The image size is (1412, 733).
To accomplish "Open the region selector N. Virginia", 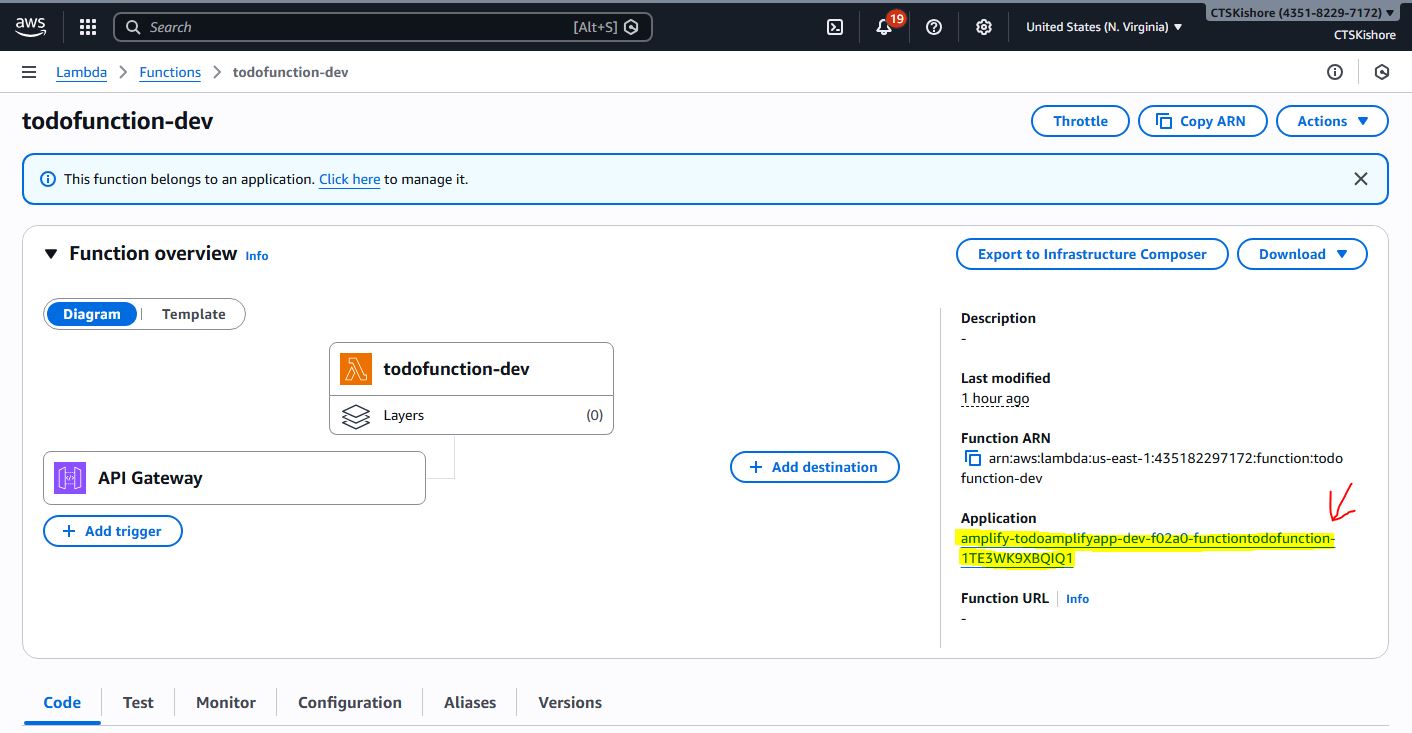I will pos(1104,27).
